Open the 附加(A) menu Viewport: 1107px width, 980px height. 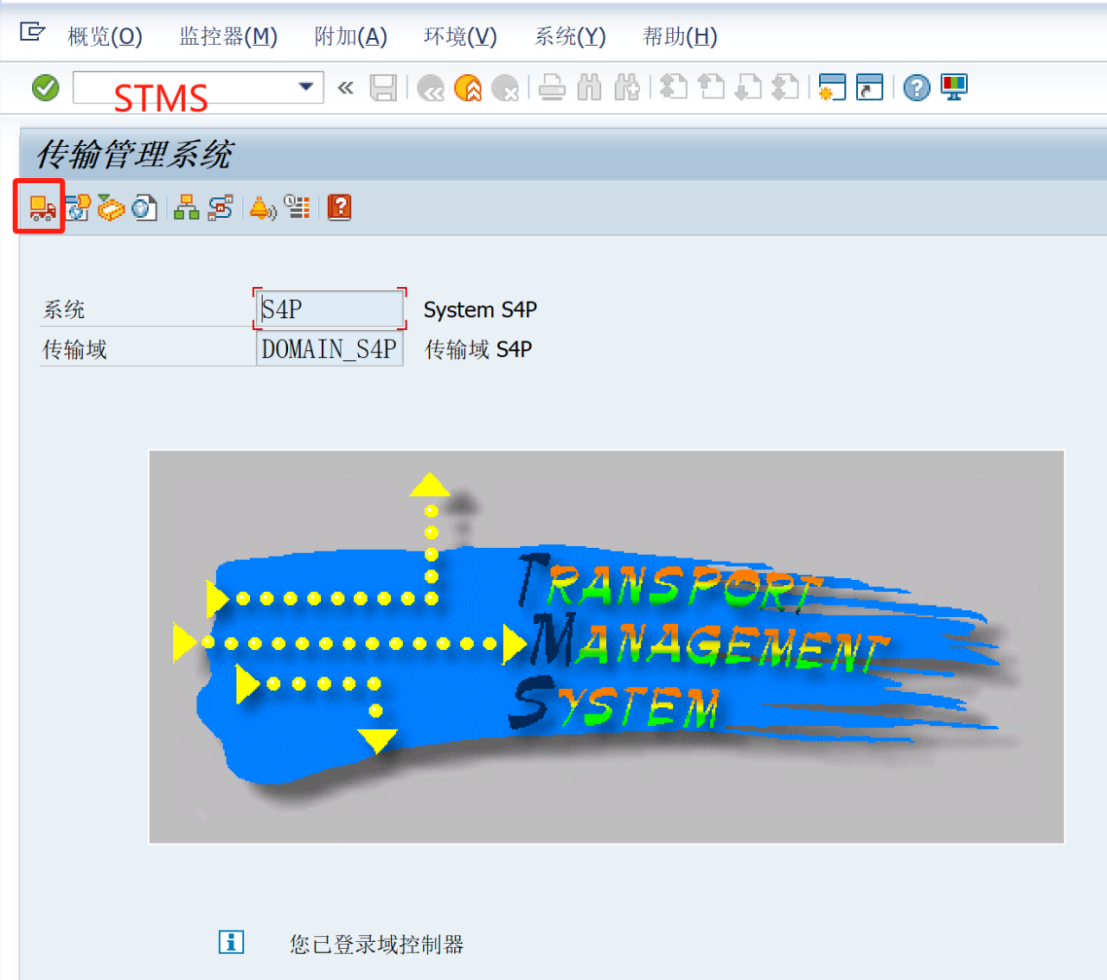(351, 36)
